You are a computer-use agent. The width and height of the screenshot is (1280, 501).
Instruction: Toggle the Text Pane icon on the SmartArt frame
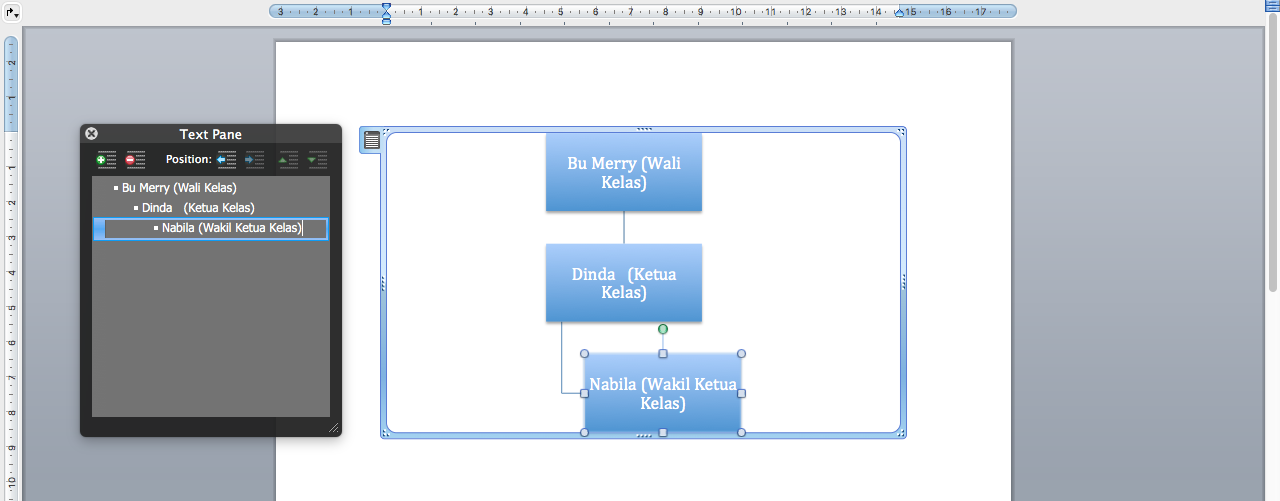click(371, 141)
